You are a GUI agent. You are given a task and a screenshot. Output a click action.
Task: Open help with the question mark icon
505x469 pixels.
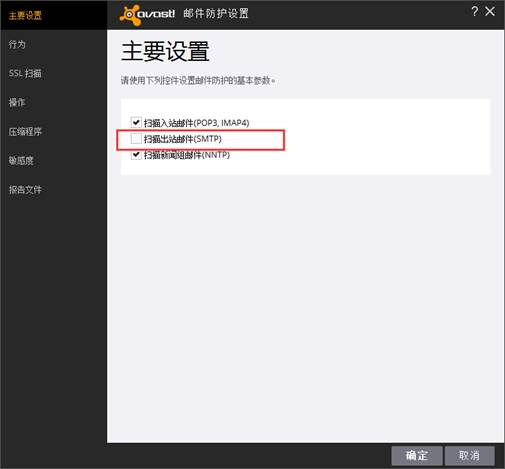(x=475, y=12)
